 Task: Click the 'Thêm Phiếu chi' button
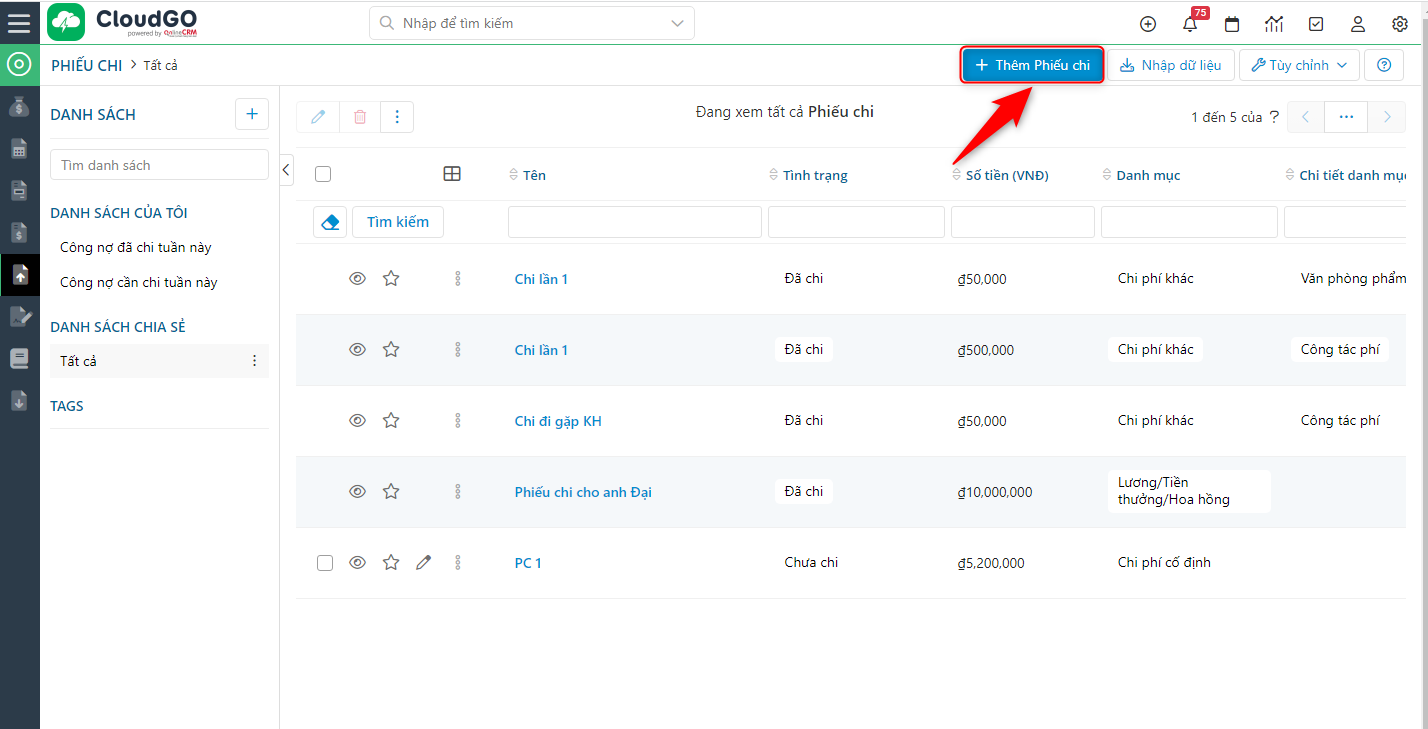pos(1032,65)
